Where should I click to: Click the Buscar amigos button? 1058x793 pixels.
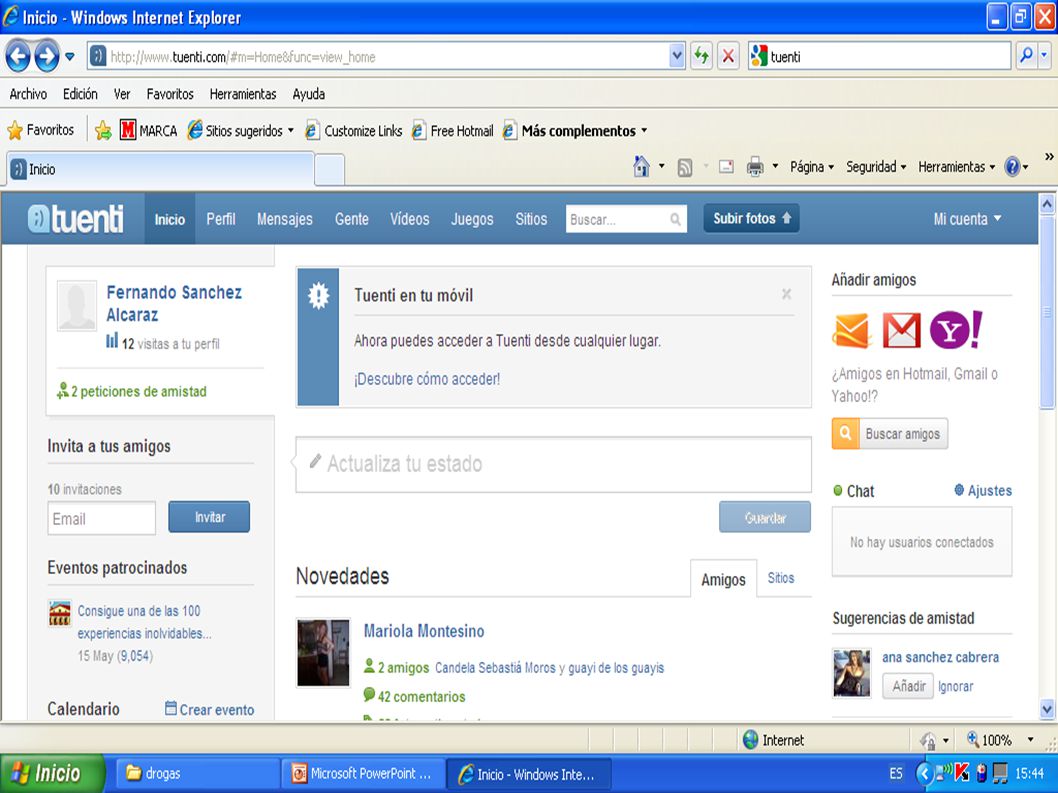click(890, 434)
